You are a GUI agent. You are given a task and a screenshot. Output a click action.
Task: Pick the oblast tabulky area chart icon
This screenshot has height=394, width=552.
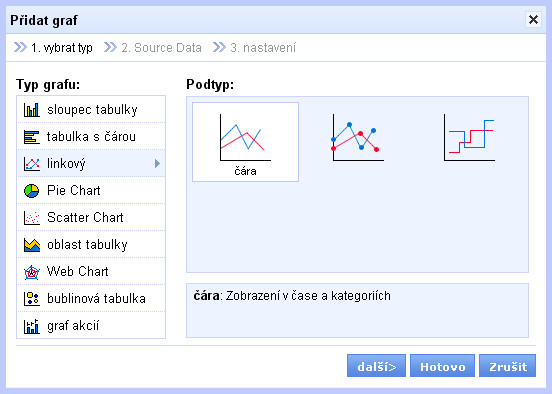(x=32, y=245)
